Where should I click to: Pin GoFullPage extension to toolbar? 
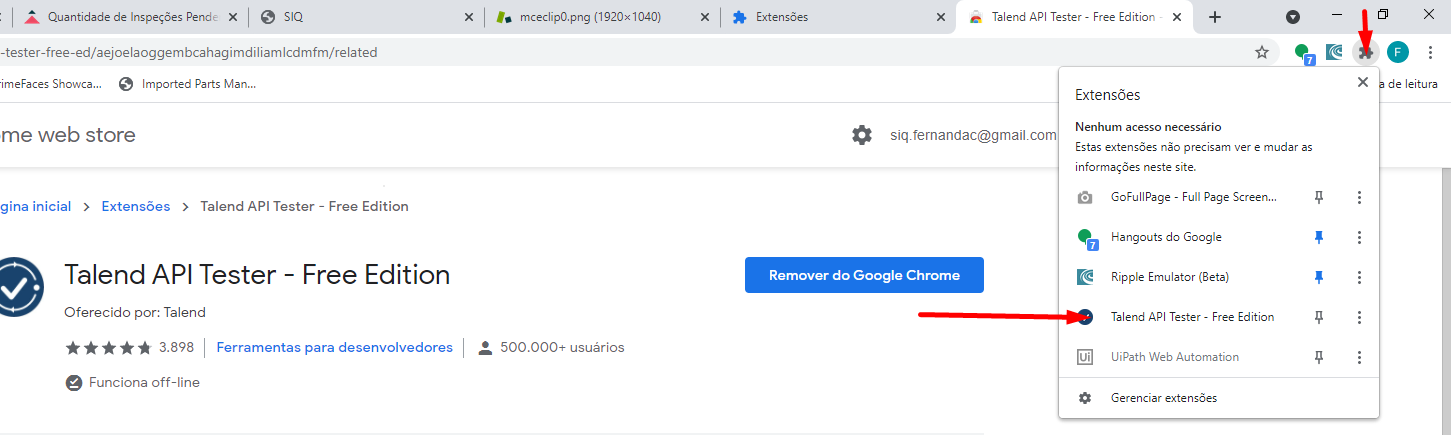pos(1319,197)
